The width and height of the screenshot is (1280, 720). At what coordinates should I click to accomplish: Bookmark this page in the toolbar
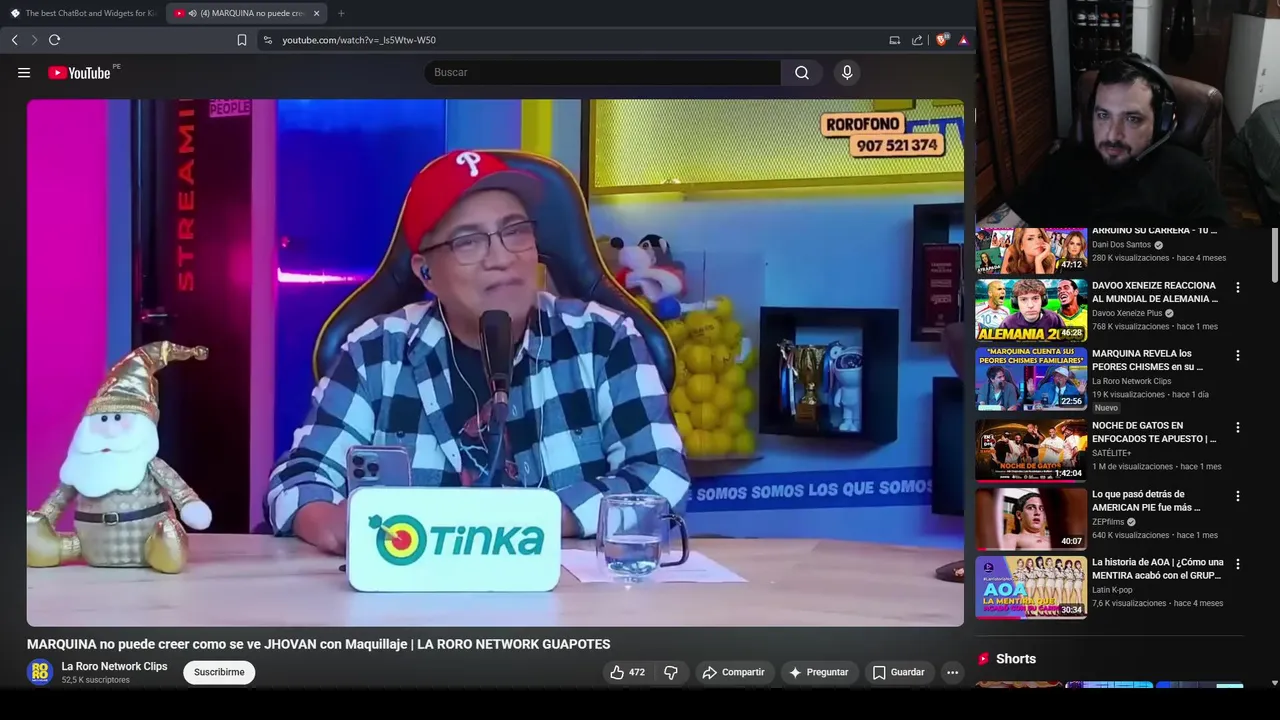pyautogui.click(x=241, y=40)
